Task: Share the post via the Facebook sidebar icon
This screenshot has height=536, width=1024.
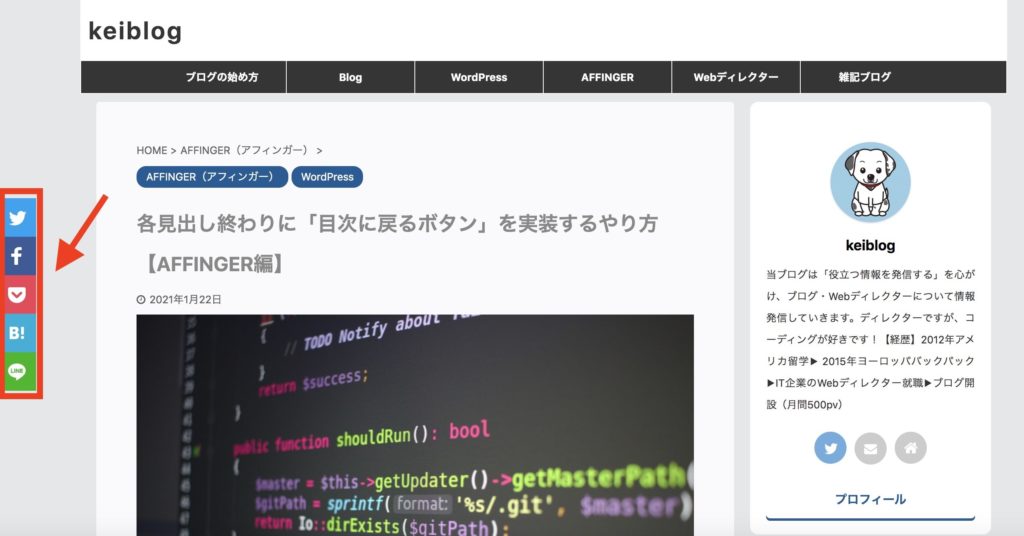Action: pyautogui.click(x=20, y=256)
